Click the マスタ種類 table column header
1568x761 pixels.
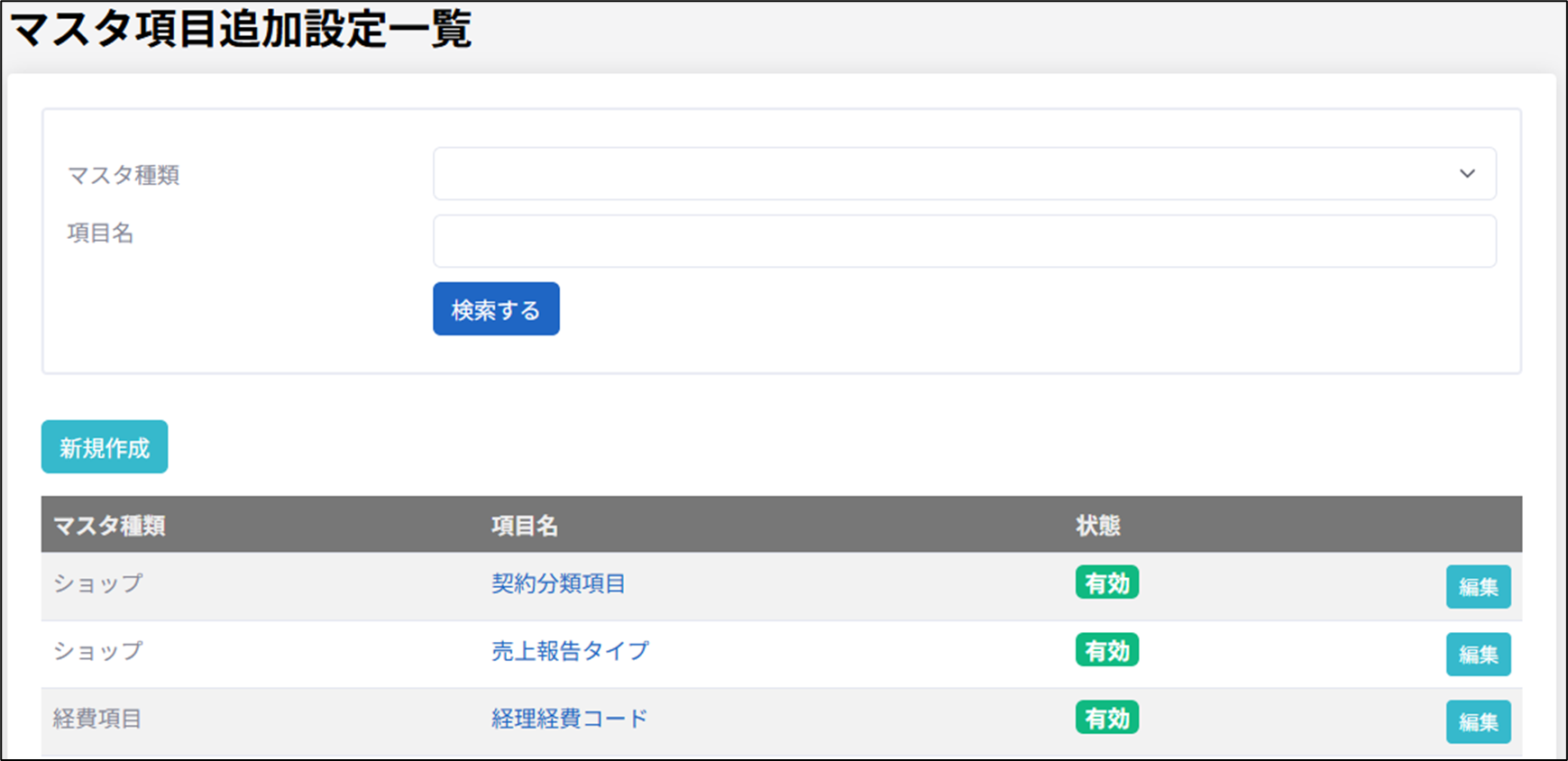(x=109, y=526)
